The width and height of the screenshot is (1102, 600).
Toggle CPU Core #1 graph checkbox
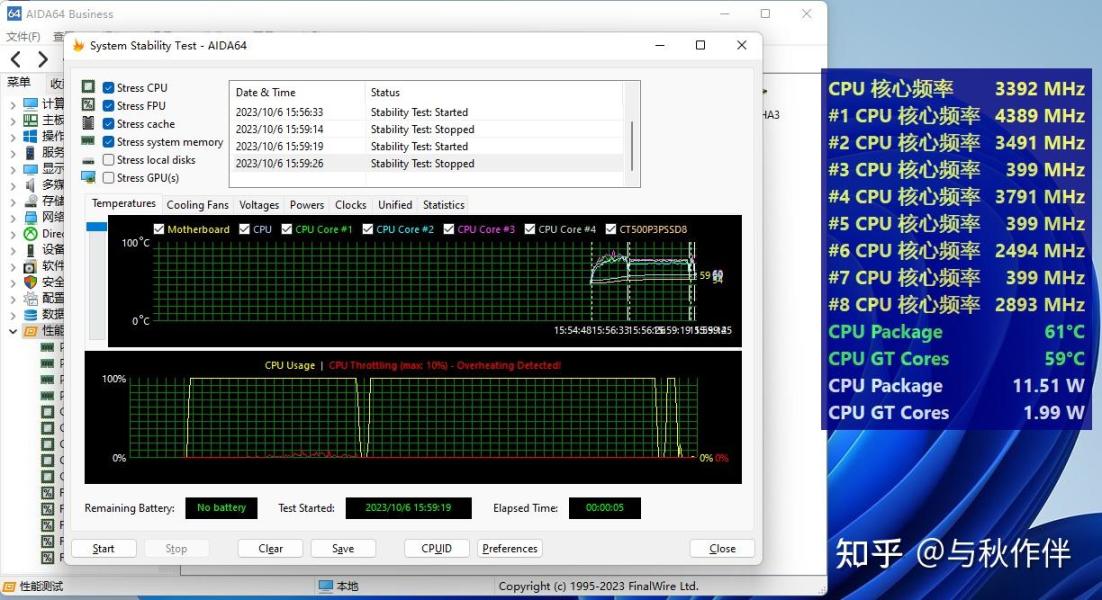(287, 229)
